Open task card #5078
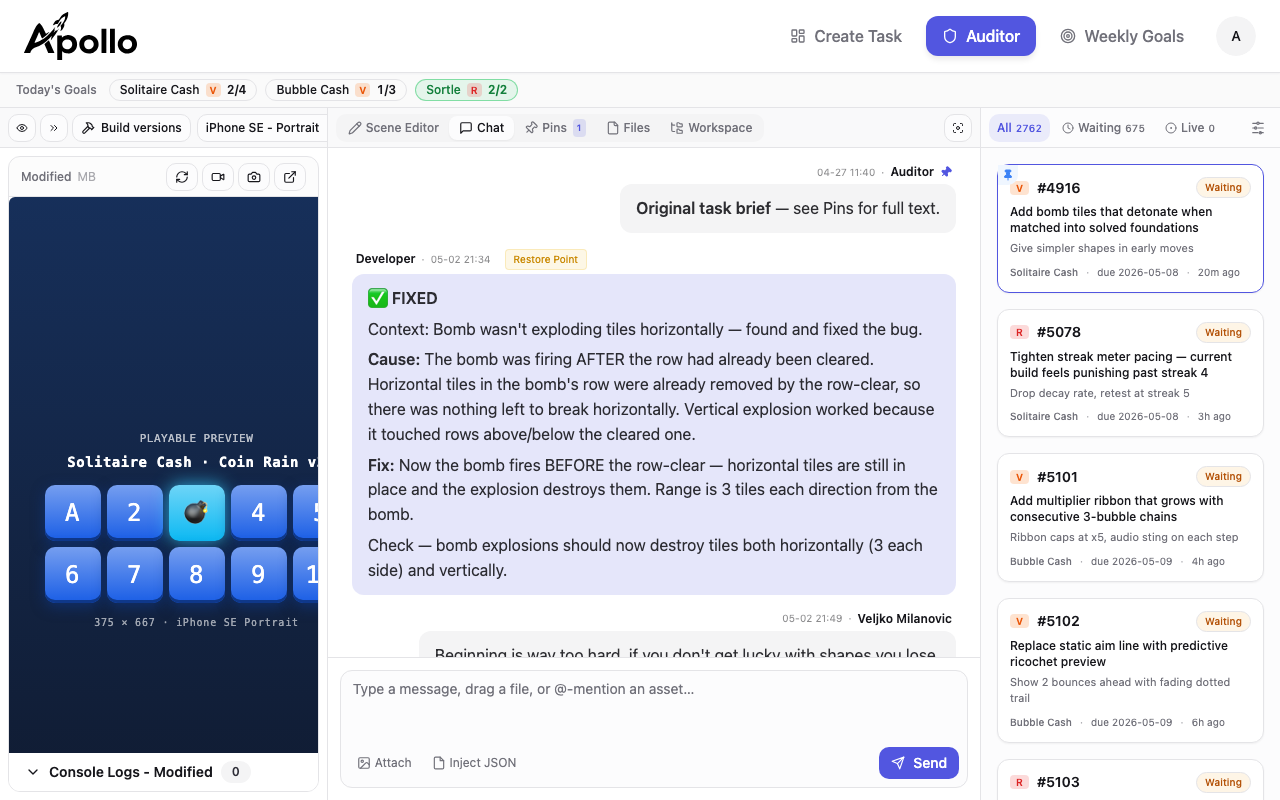 pos(1130,373)
